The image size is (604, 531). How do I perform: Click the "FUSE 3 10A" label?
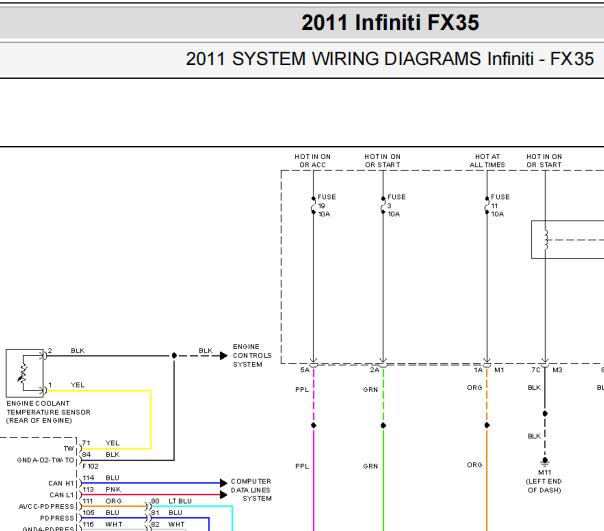pyautogui.click(x=396, y=205)
